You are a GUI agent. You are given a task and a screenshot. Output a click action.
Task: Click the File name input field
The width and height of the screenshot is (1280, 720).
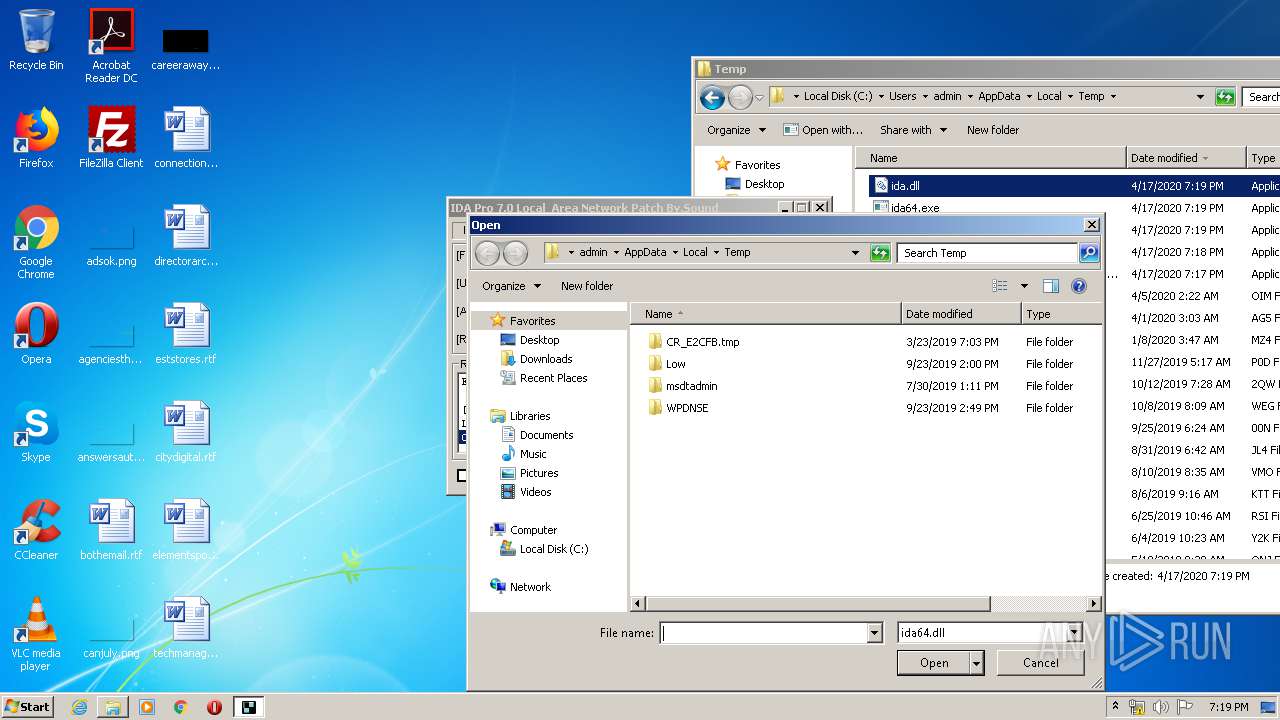(x=763, y=633)
